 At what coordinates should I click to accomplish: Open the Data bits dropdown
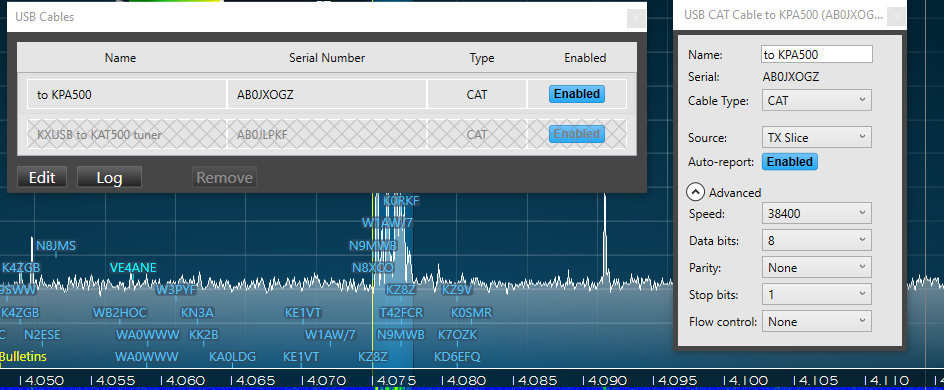(816, 240)
